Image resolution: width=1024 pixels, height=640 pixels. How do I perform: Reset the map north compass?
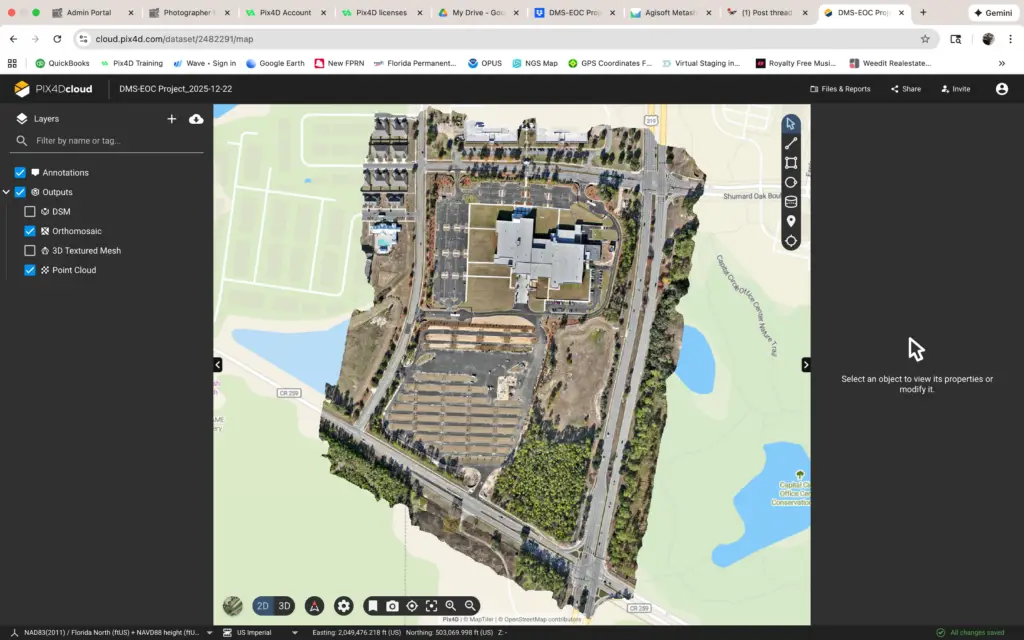[x=314, y=606]
